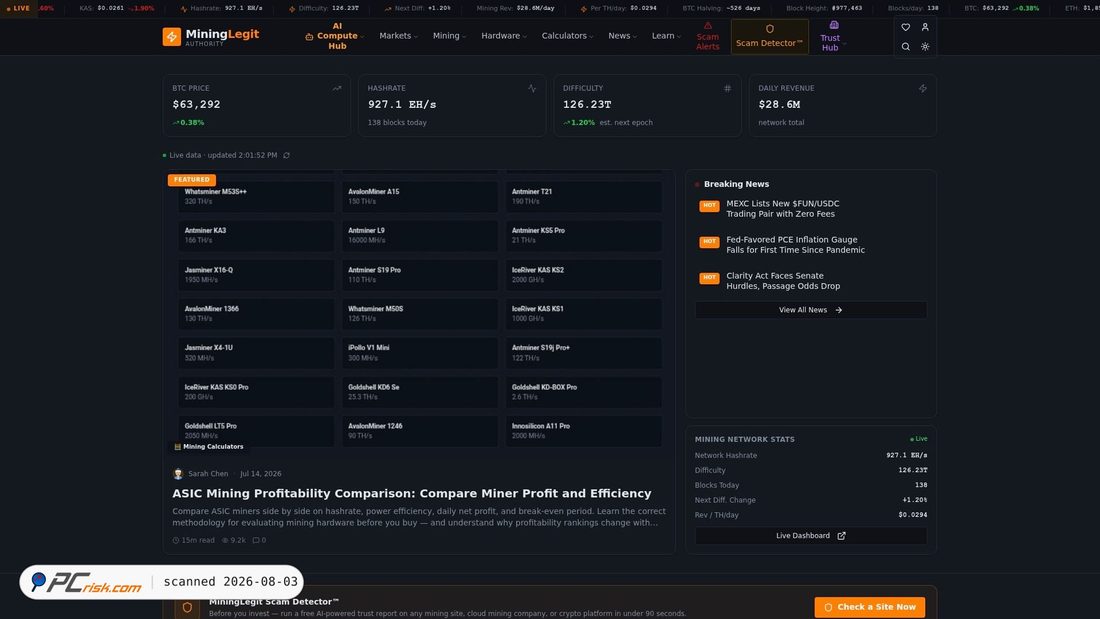Image resolution: width=1100 pixels, height=619 pixels.
Task: Expand the Calculators menu
Action: click(x=567, y=36)
